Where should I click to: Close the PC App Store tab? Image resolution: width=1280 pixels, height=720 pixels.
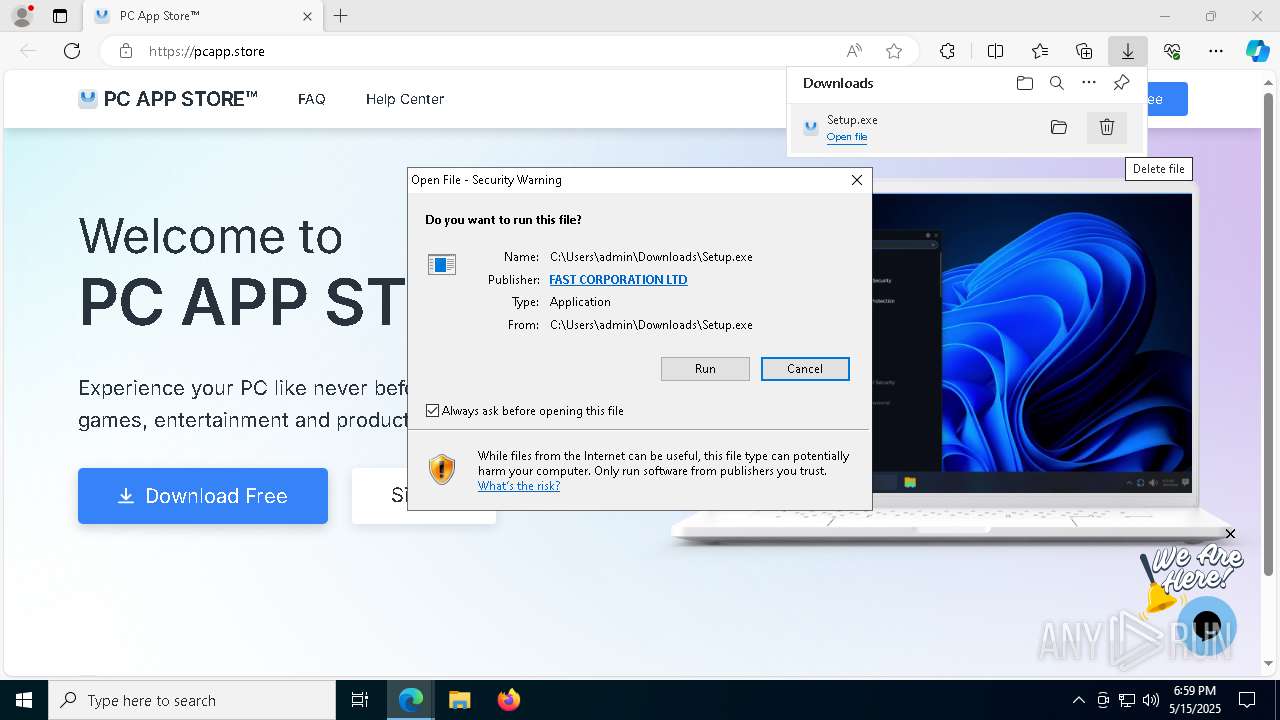pos(307,16)
